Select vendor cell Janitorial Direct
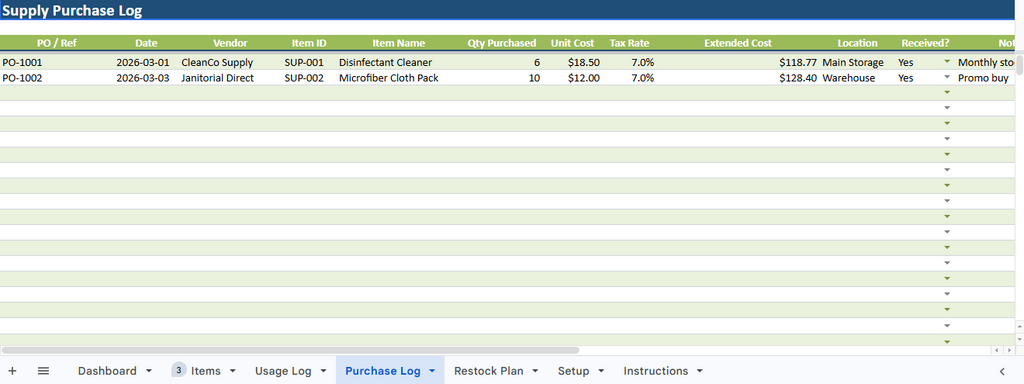Image resolution: width=1024 pixels, height=384 pixels. [217, 78]
